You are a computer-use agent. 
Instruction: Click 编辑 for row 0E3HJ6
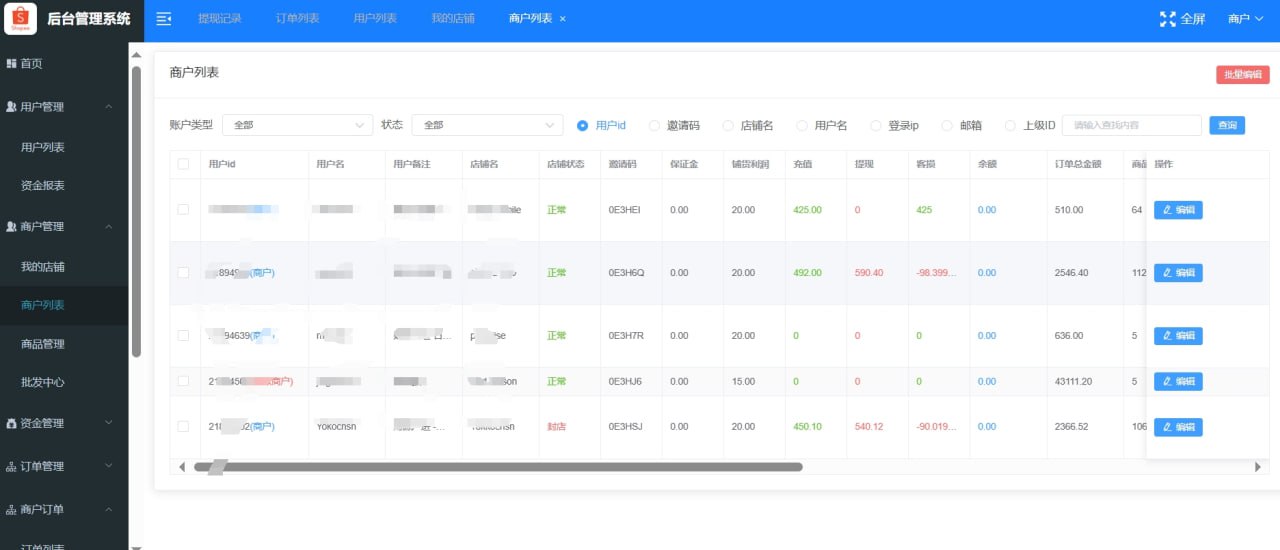[x=1178, y=381]
